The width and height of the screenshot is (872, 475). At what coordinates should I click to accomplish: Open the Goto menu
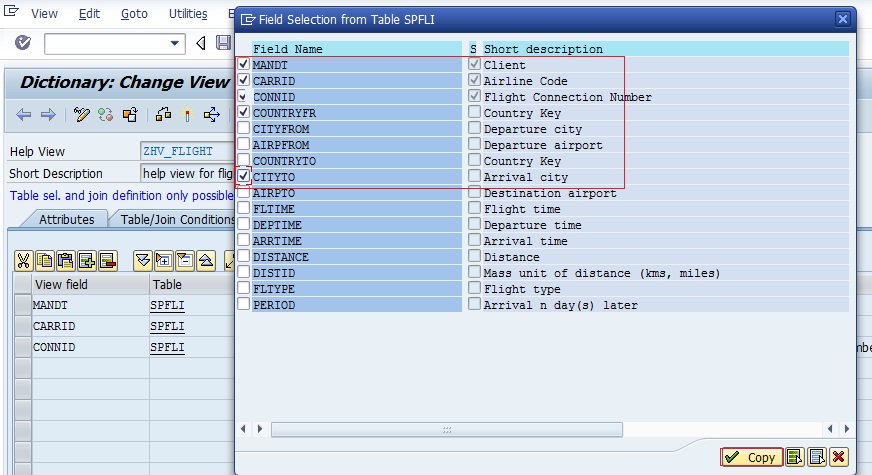click(134, 13)
